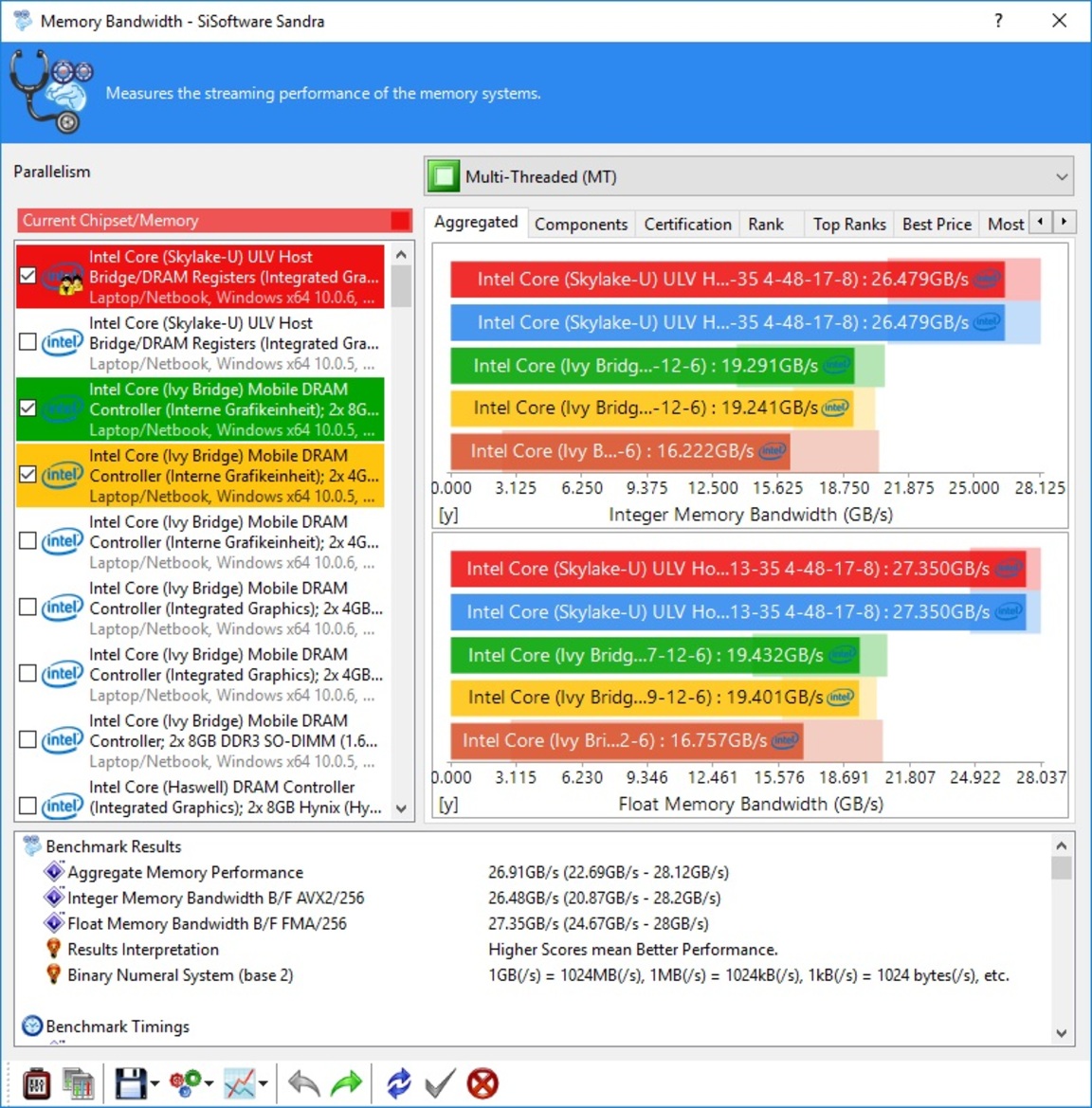Click the [y] label under Float chart
Viewport: 1092px width, 1108px height.
click(448, 804)
